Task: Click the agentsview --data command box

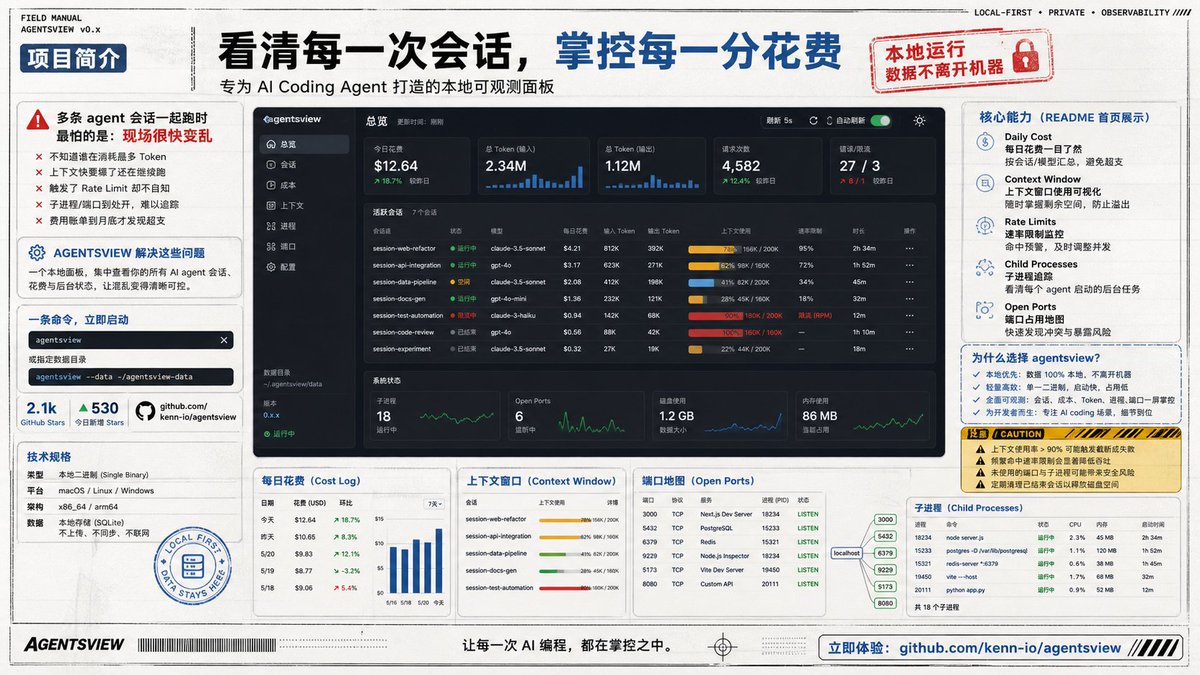Action: (x=130, y=377)
